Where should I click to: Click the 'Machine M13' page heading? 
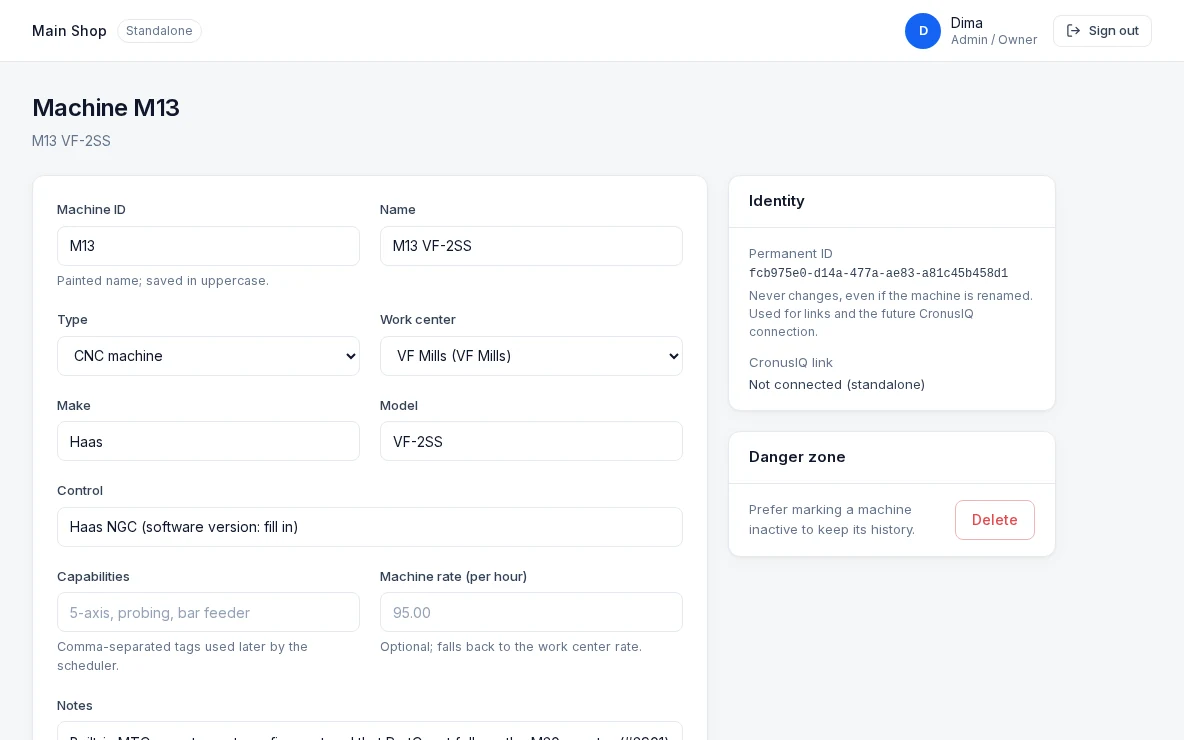click(106, 108)
